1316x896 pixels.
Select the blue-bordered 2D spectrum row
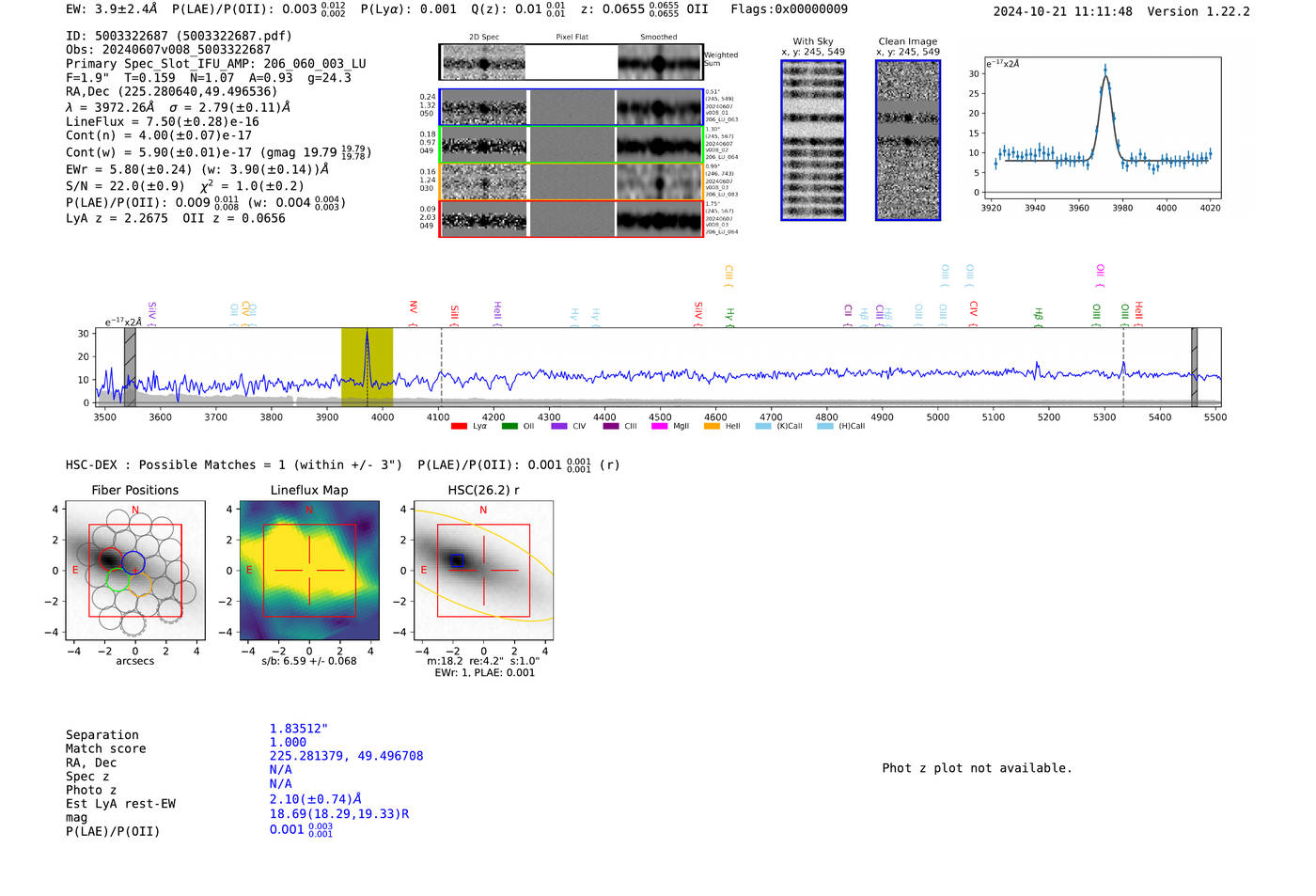coord(571,107)
